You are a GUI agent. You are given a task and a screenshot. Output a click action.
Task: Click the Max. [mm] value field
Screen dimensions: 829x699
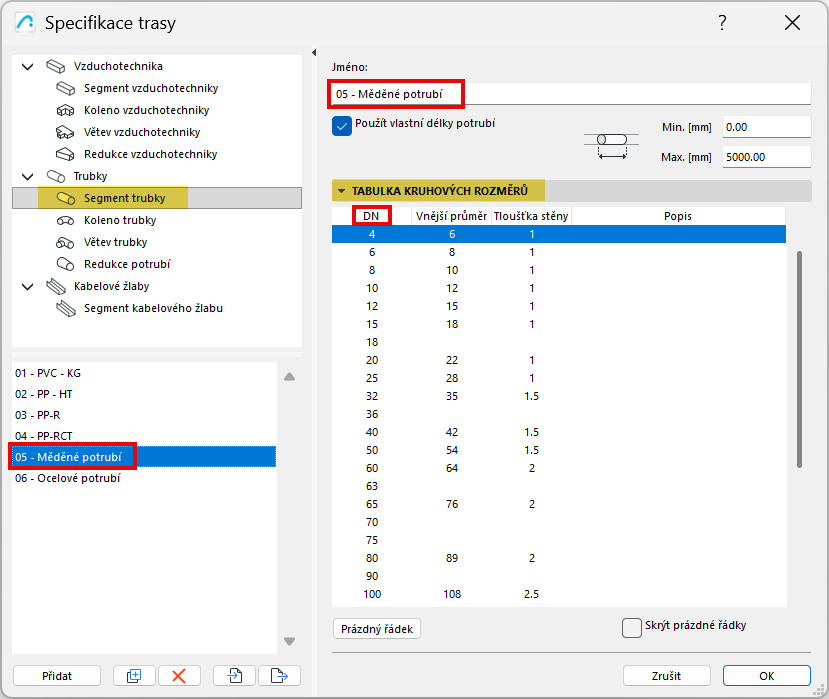point(767,157)
